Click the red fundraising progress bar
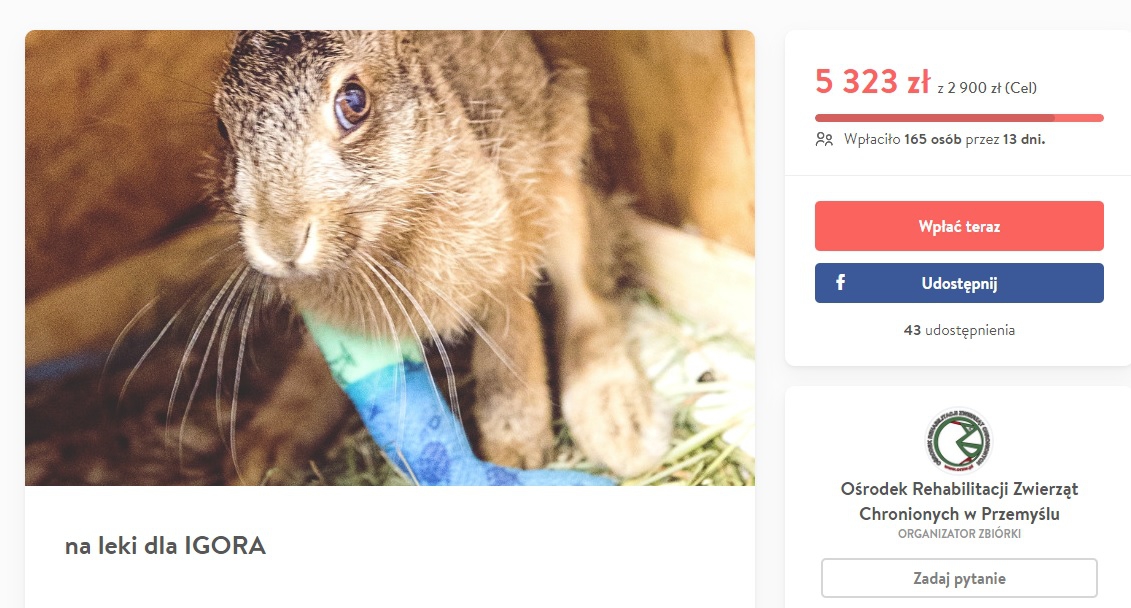 point(958,118)
